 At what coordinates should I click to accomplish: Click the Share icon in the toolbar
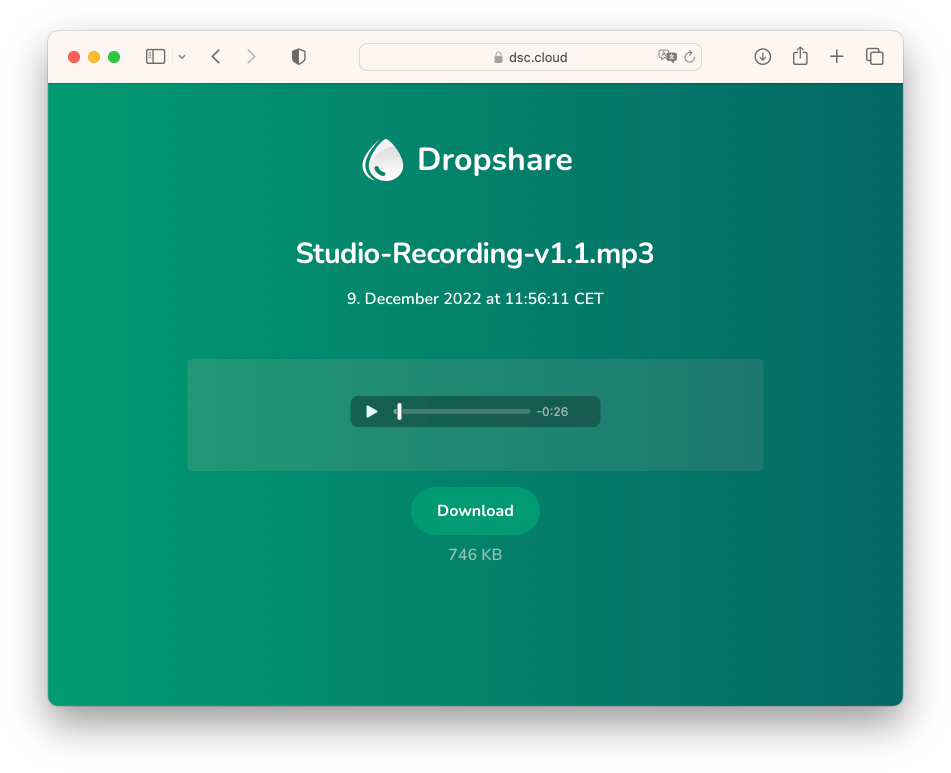tap(799, 57)
